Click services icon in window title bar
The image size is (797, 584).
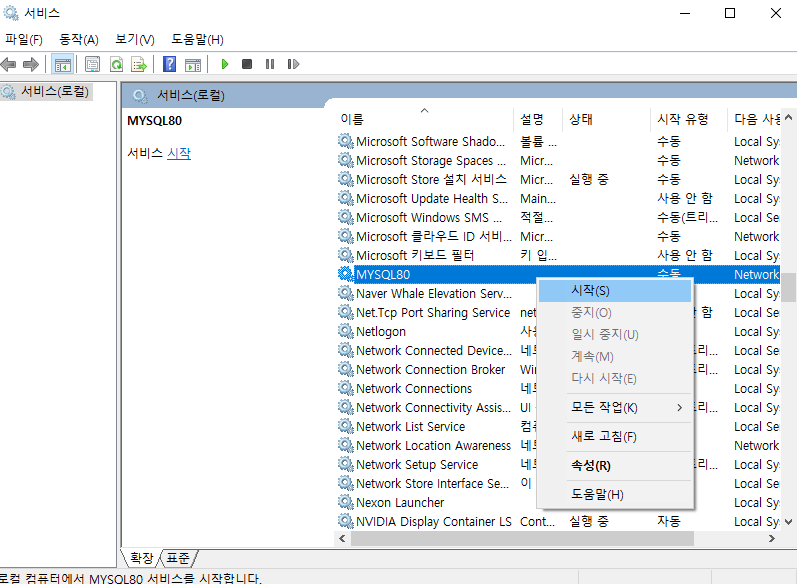11,13
